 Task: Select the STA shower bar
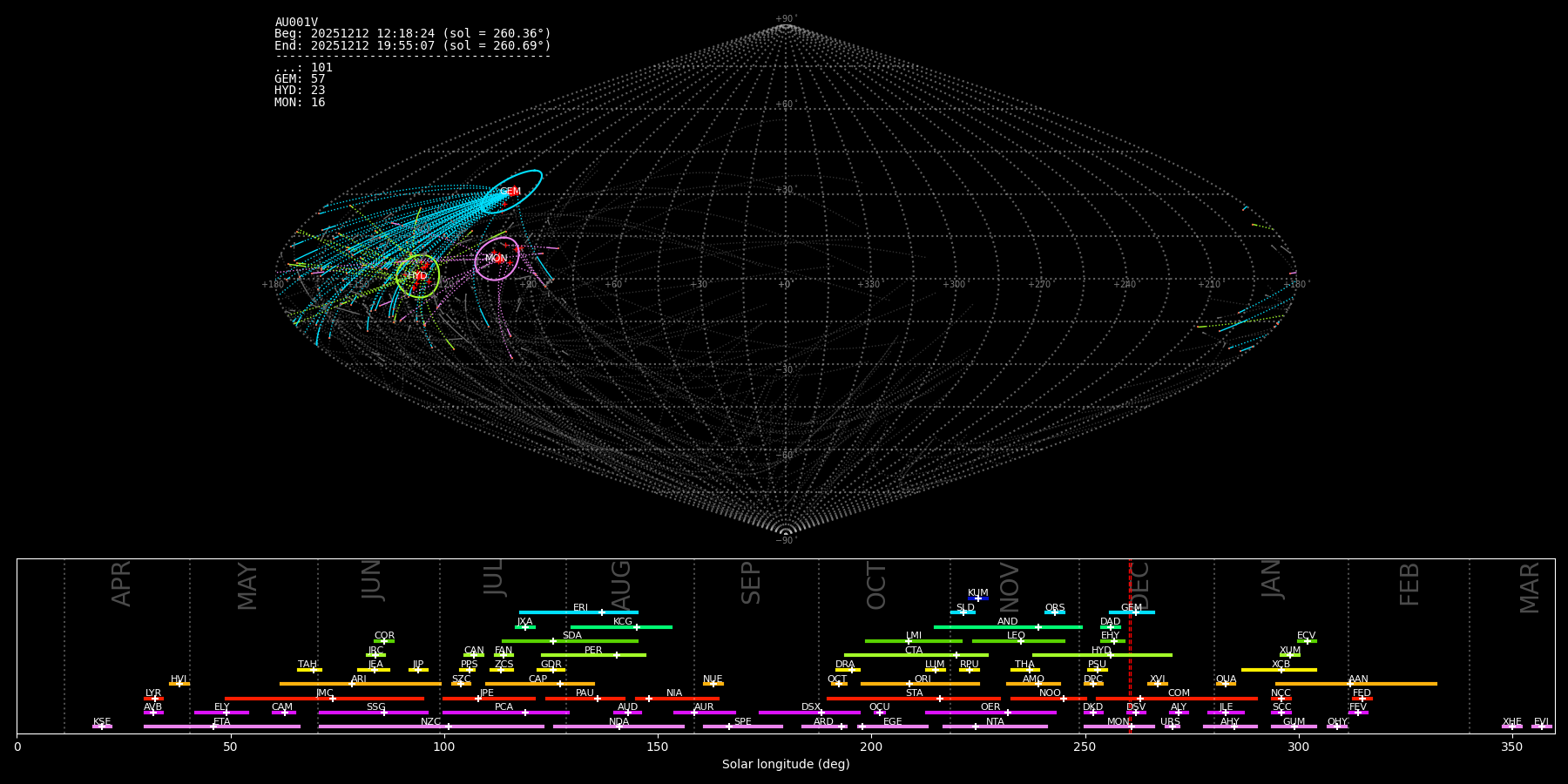(914, 699)
